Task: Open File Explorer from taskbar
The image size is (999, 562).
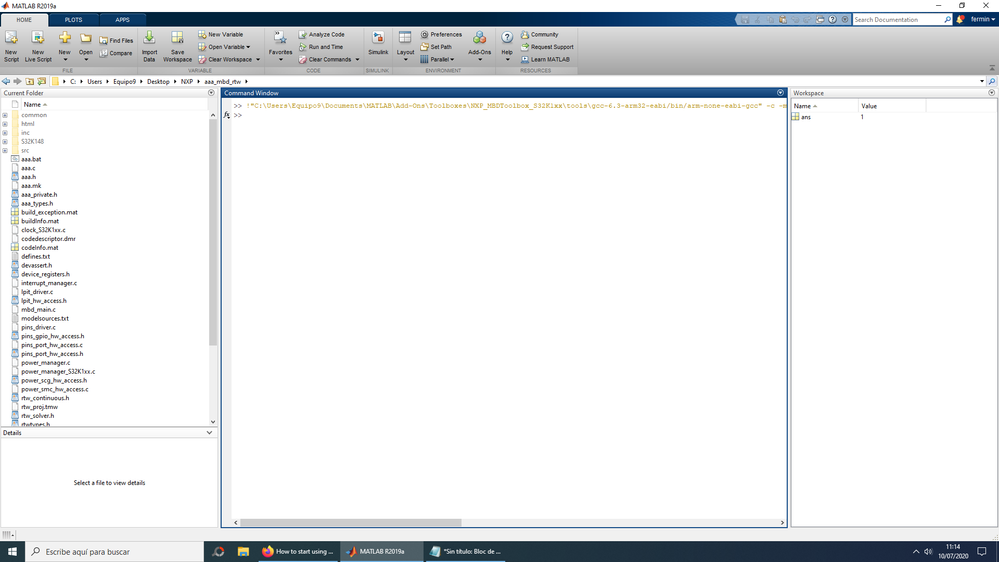Action: pos(243,552)
